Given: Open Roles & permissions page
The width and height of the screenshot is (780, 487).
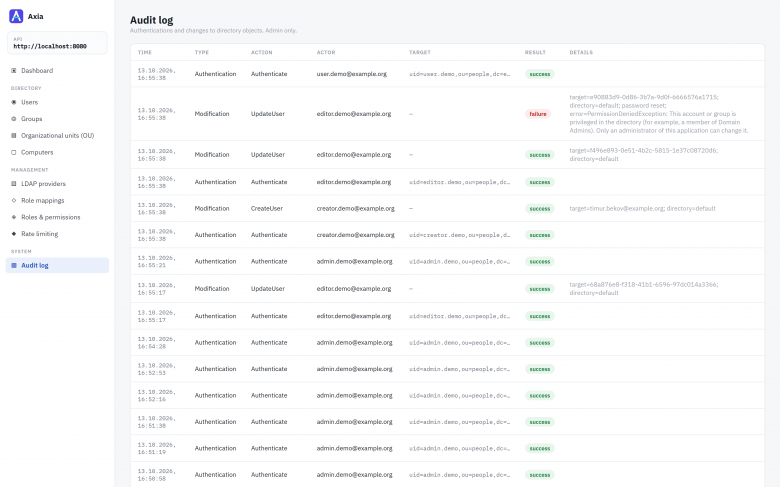Looking at the screenshot, I should 57,217.
